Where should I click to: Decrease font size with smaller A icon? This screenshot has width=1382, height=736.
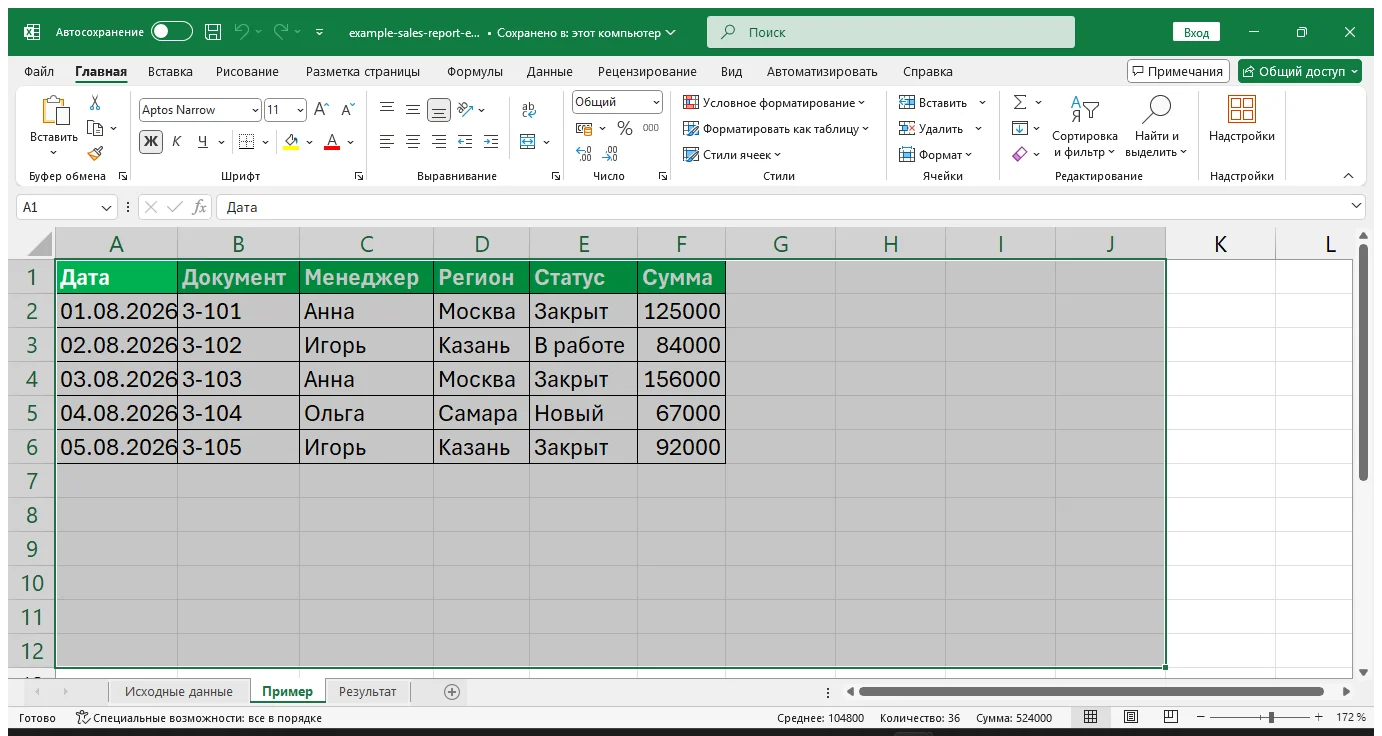pyautogui.click(x=348, y=110)
